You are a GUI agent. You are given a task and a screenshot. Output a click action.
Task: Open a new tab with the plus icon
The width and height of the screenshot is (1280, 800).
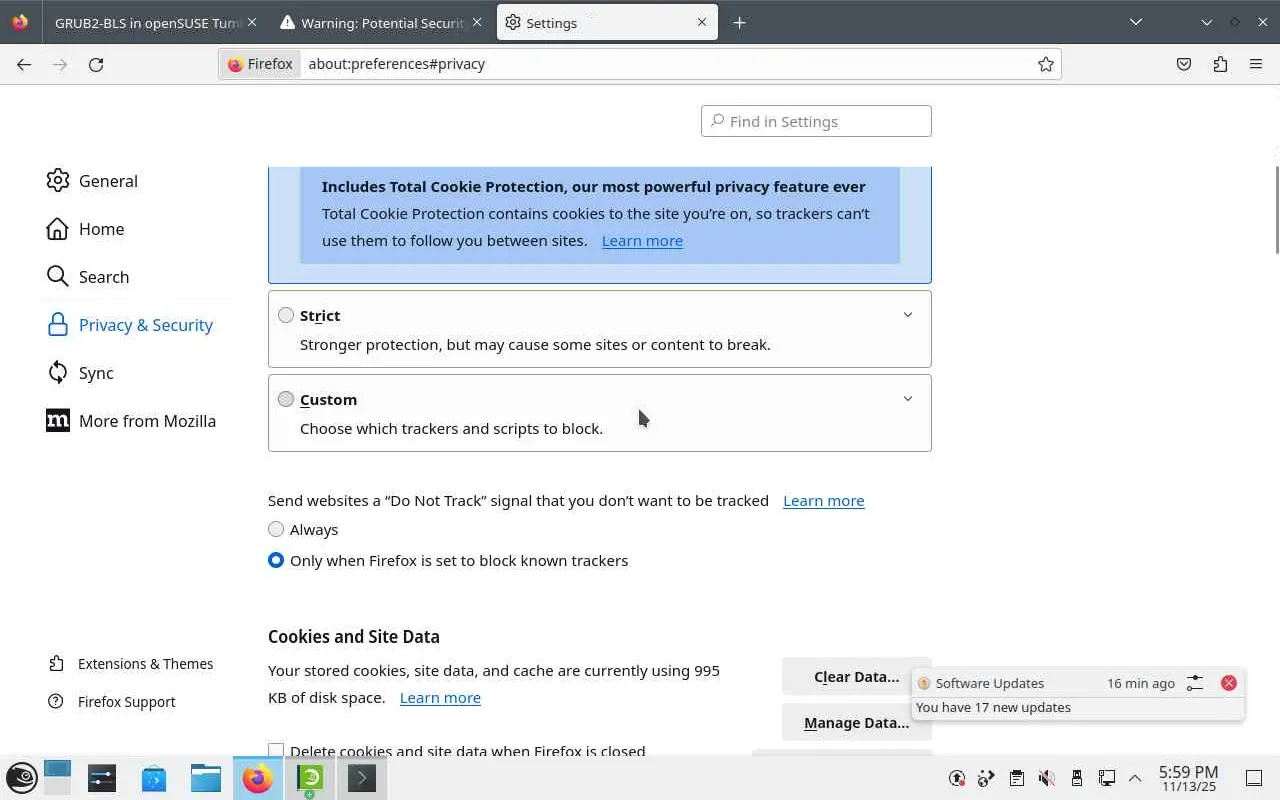(x=739, y=22)
